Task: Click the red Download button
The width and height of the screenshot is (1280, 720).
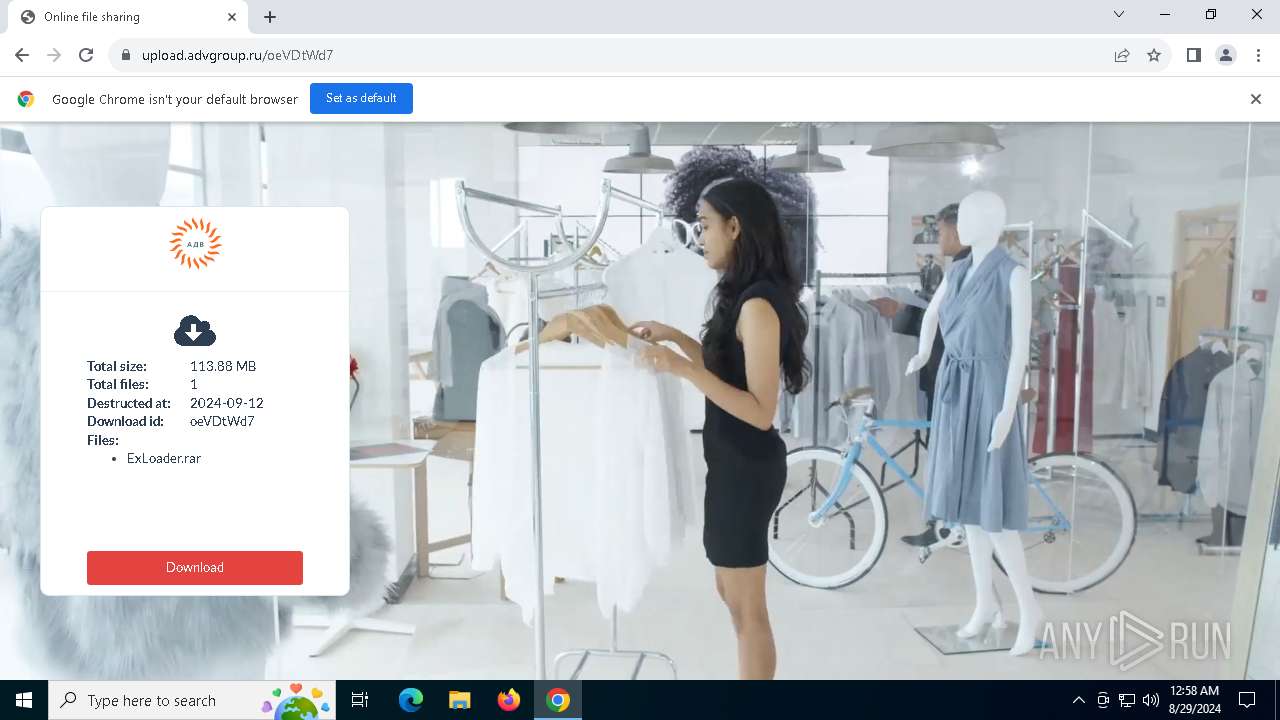Action: (195, 567)
